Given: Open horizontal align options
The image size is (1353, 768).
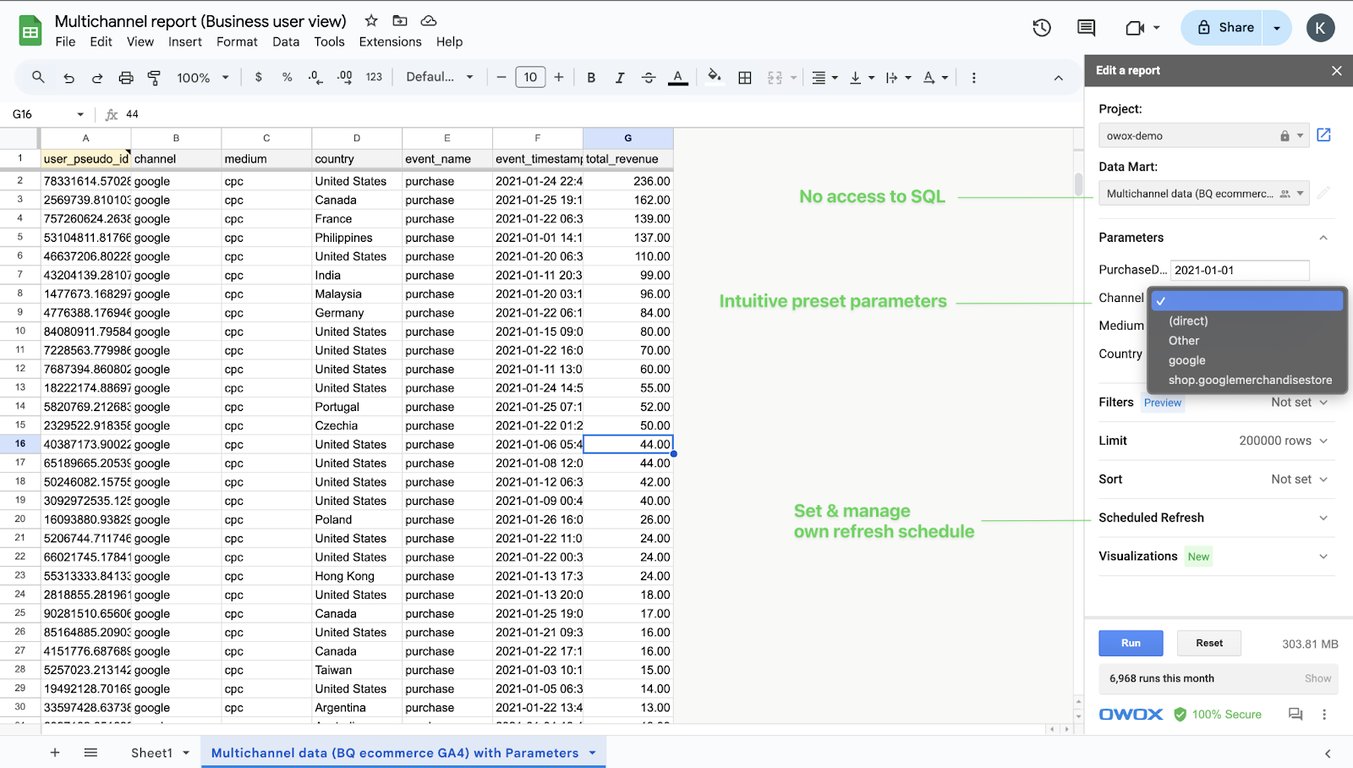Looking at the screenshot, I should (824, 77).
